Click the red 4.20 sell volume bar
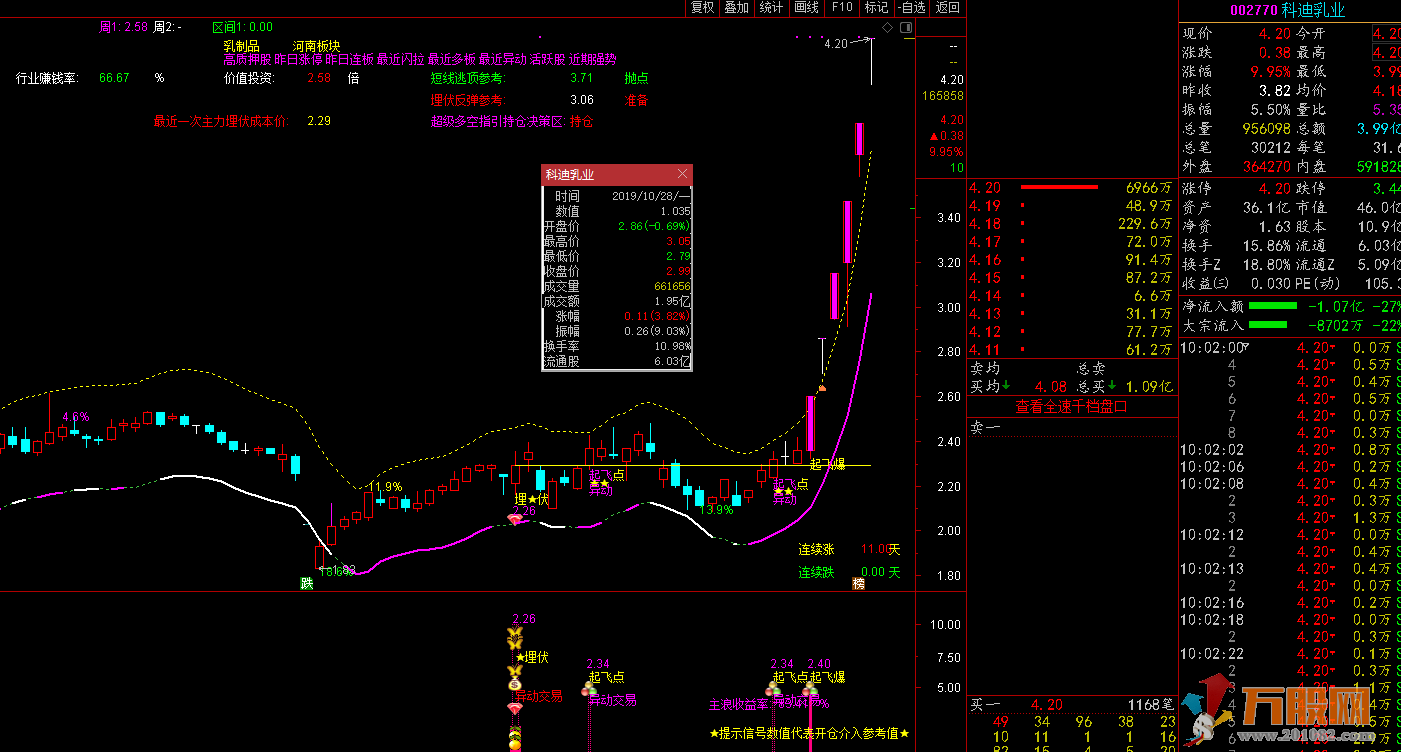1401x752 pixels. (x=1059, y=187)
